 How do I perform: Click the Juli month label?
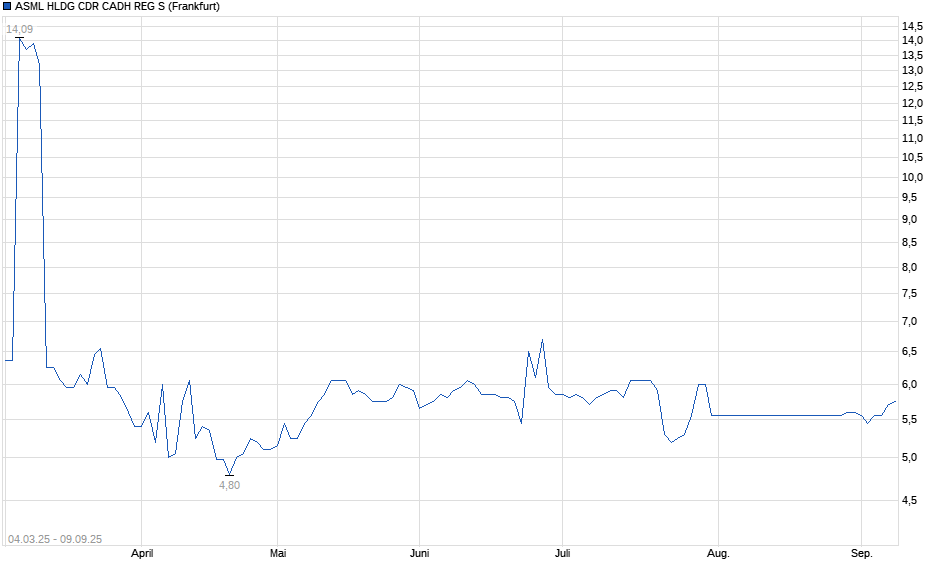562,553
